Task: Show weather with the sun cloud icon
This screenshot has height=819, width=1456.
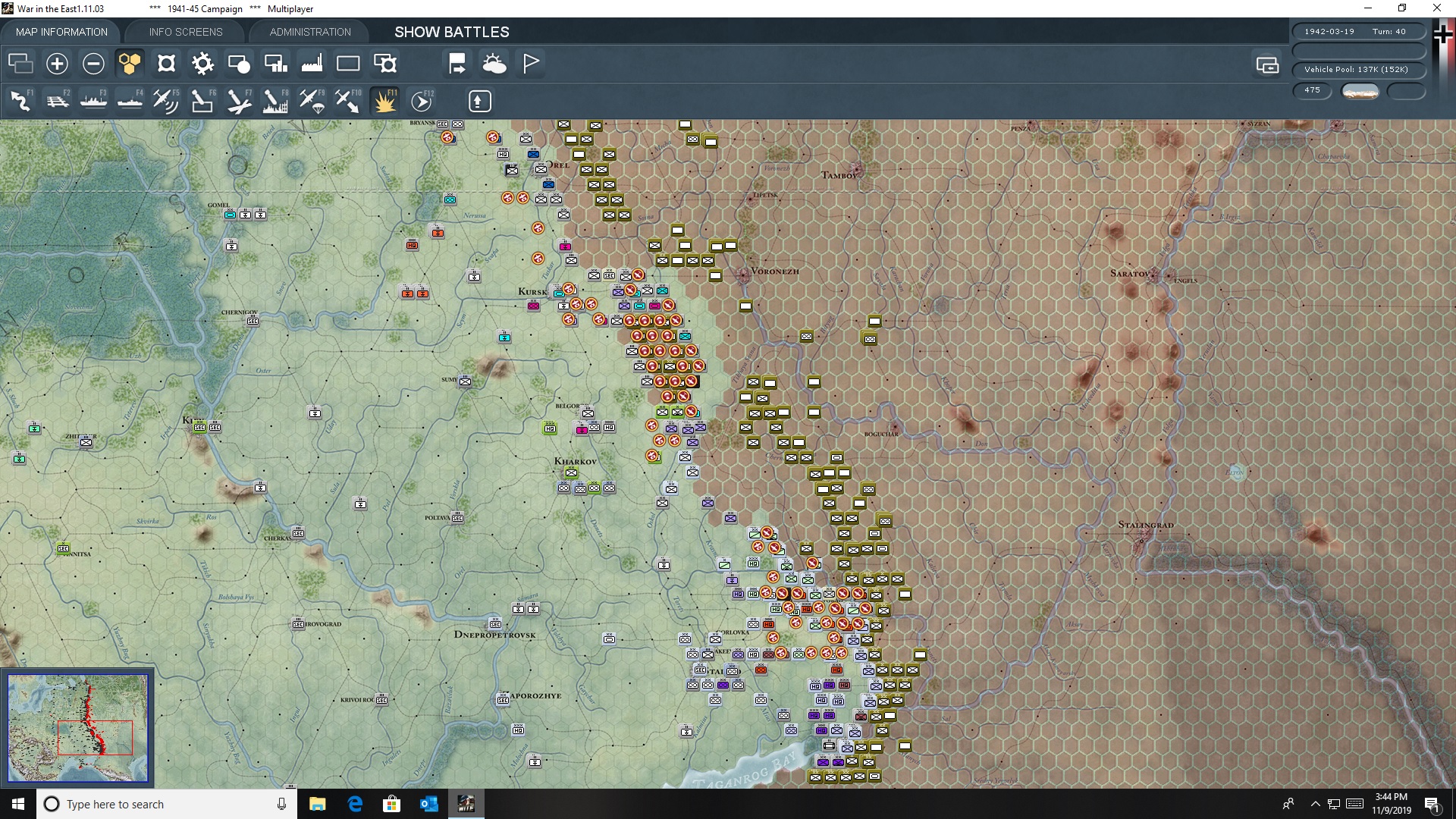Action: 494,64
